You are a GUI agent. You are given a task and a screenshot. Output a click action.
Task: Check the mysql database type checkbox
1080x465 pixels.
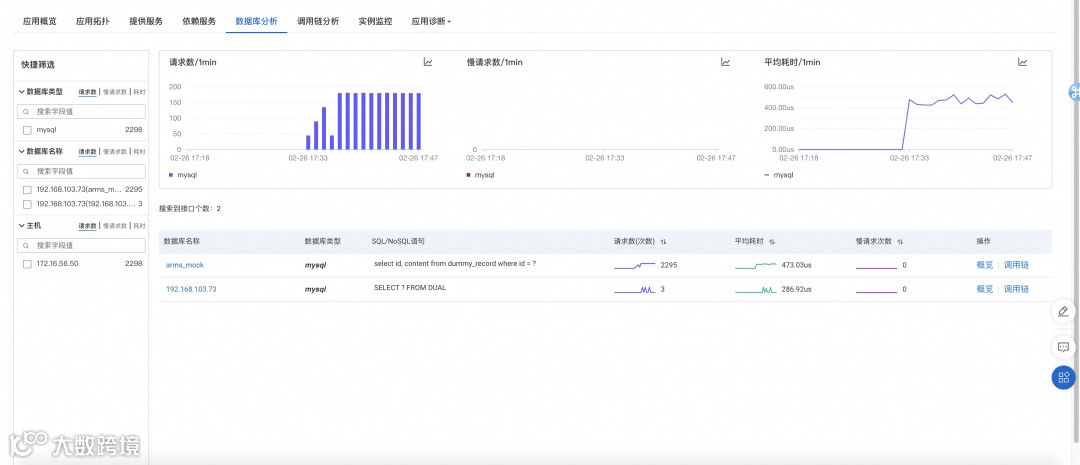(x=27, y=130)
